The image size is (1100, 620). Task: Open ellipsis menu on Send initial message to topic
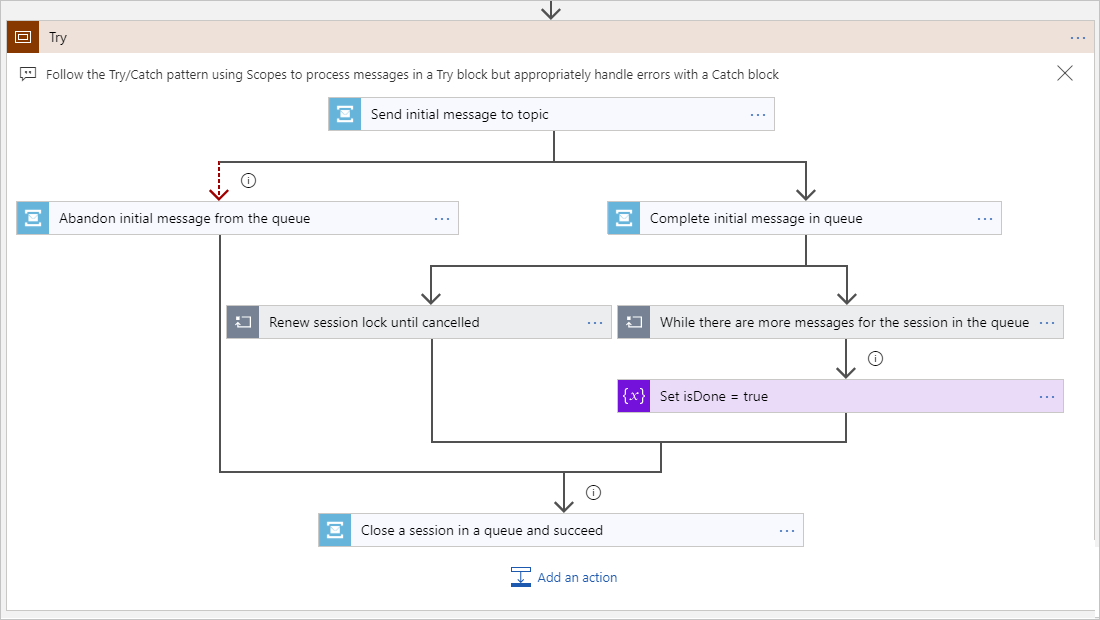(x=757, y=113)
